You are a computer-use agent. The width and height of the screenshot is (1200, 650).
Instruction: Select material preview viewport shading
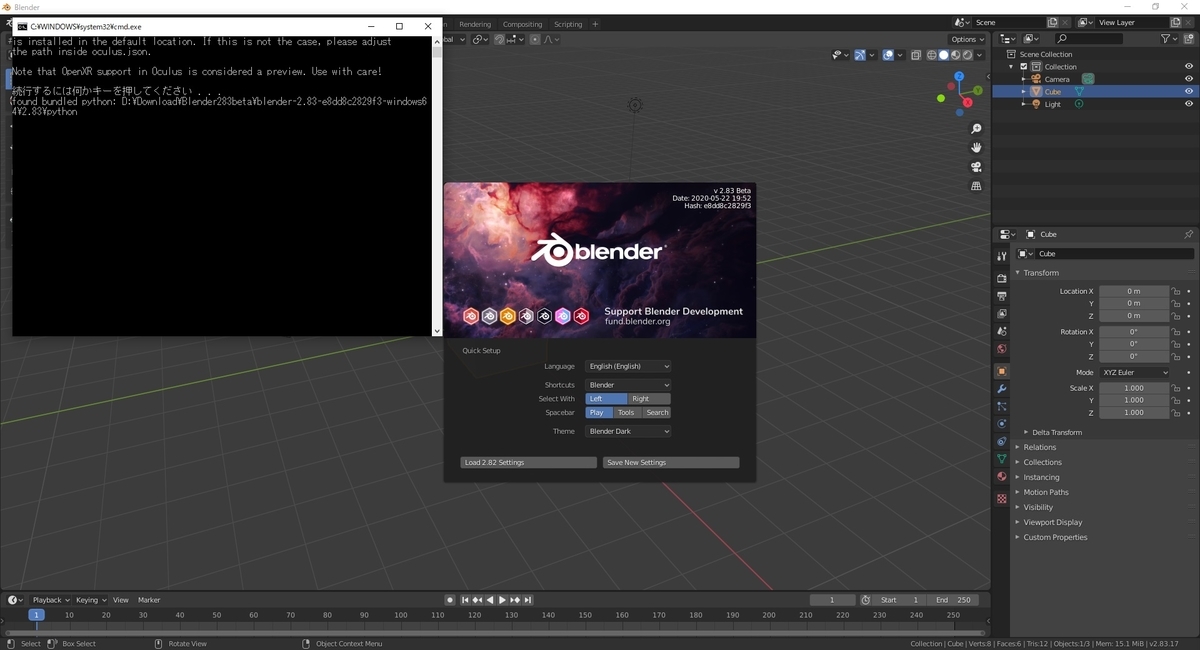pos(955,55)
